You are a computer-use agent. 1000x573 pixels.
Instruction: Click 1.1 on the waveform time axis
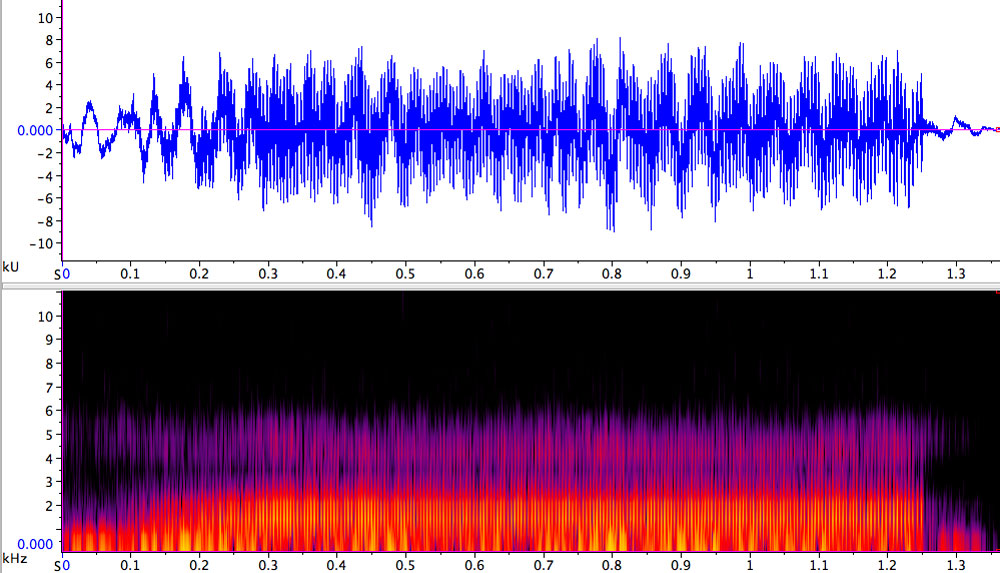pos(818,274)
